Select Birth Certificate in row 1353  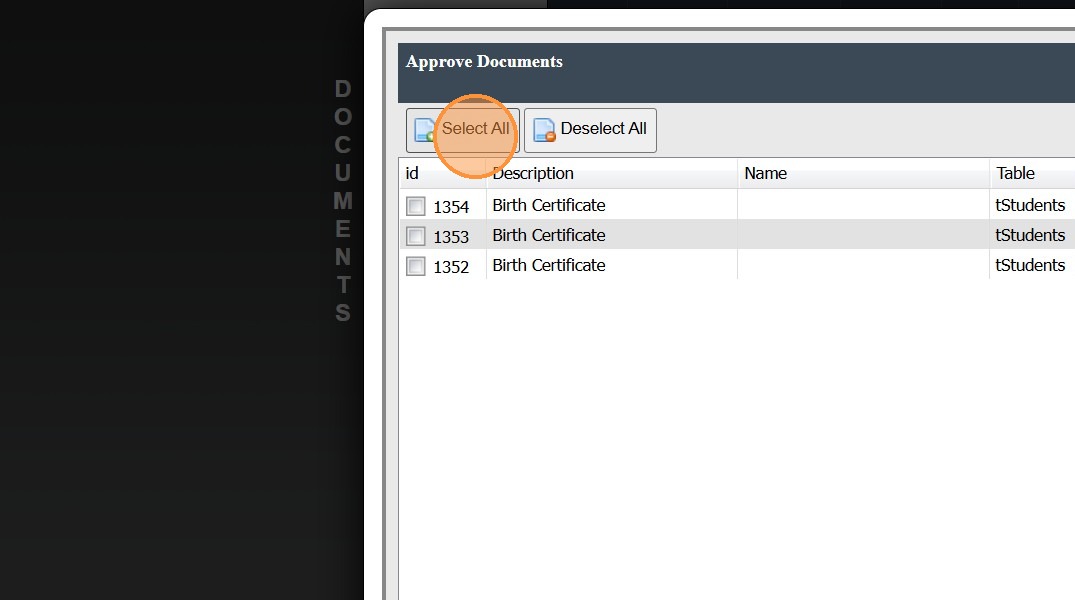tap(548, 235)
